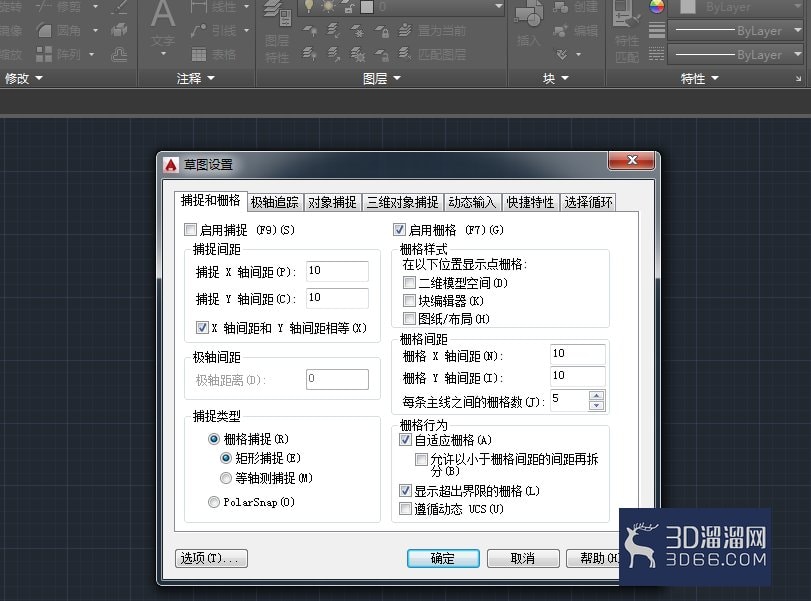Click Match Layer (匹配图层) icon
811x601 pixels.
(405, 54)
